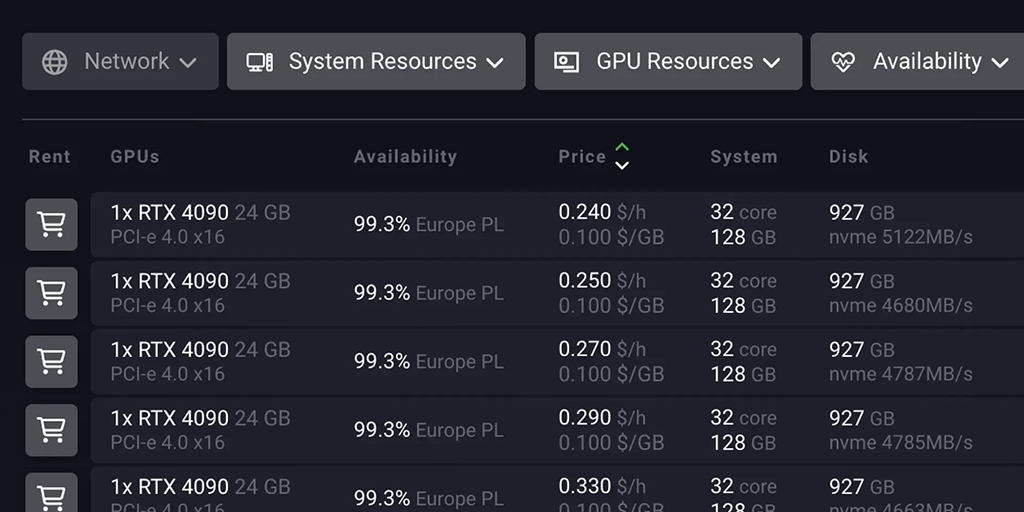Click the GPUs column header

pyautogui.click(x=135, y=156)
